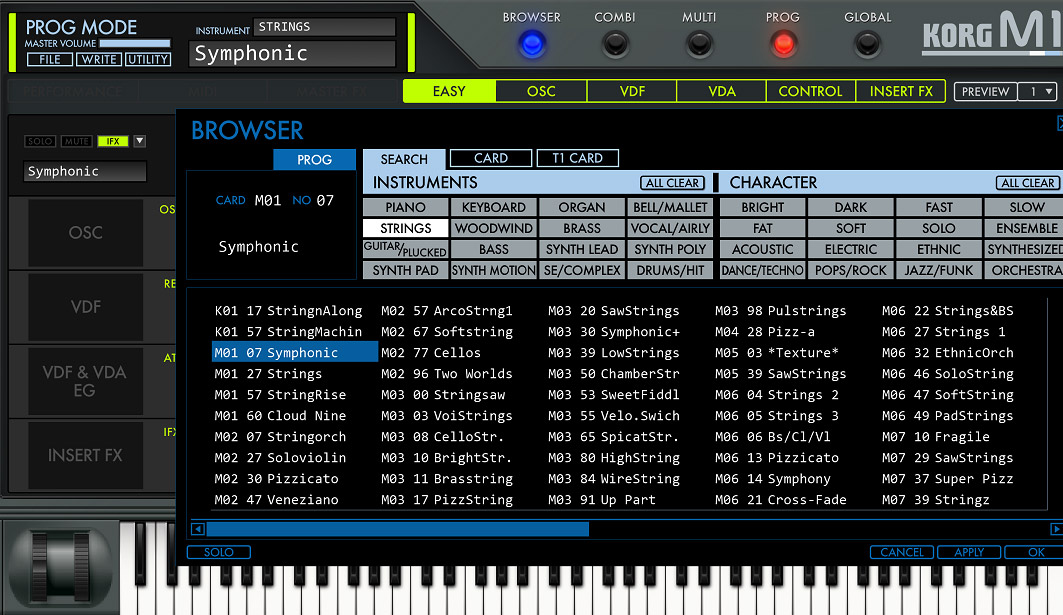Click the GLOBAL mode knob
1063x615 pixels.
867,44
